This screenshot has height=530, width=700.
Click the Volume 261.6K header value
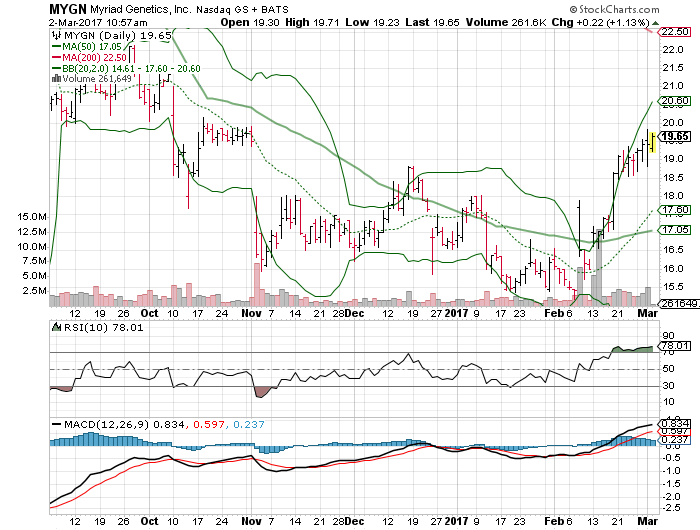[x=506, y=22]
